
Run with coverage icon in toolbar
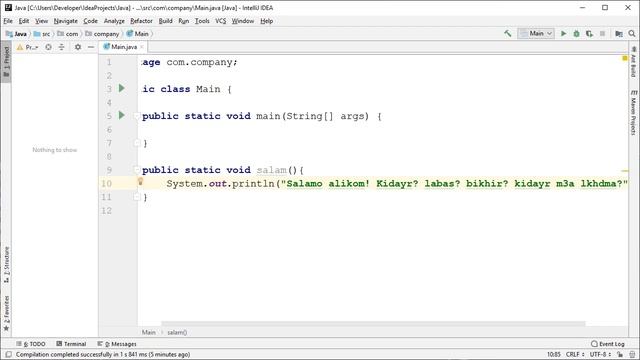pos(589,33)
